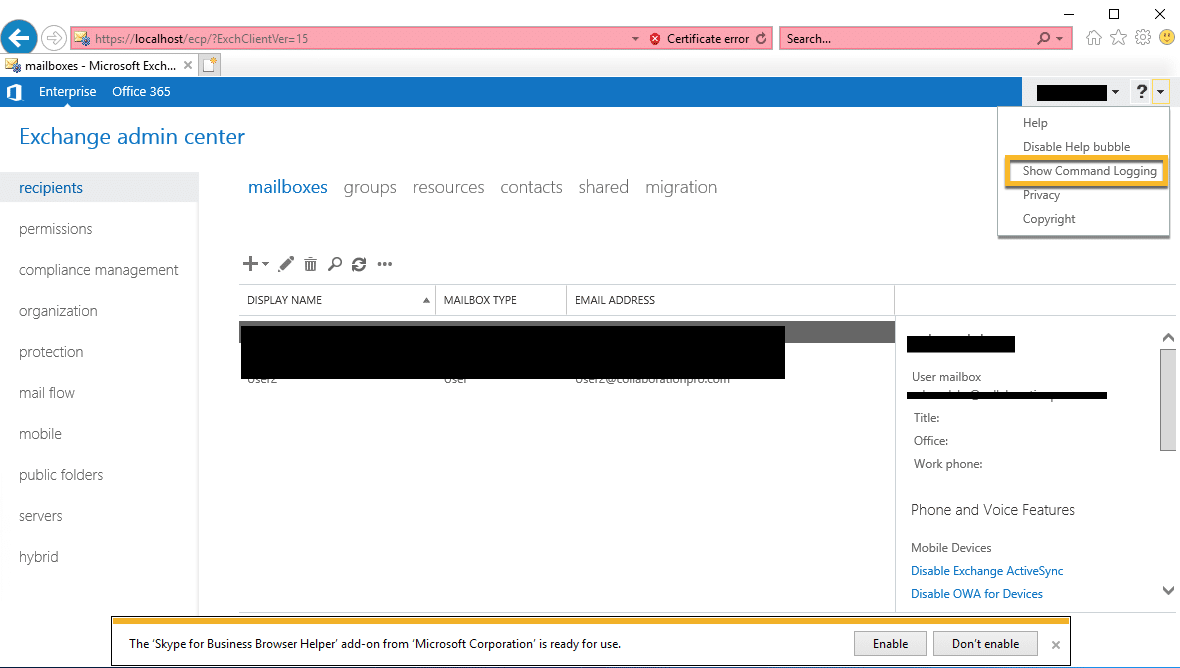Toggle Show Command Logging in help menu
1180x668 pixels.
click(x=1086, y=171)
